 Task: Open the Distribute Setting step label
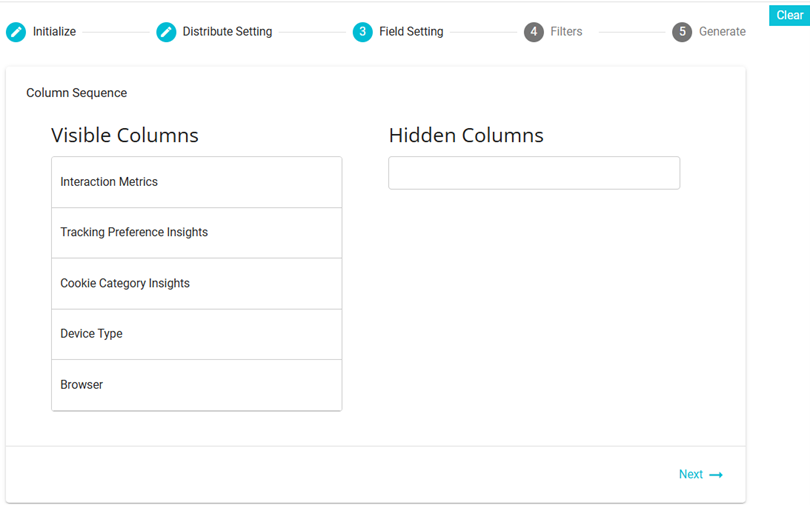(x=227, y=32)
